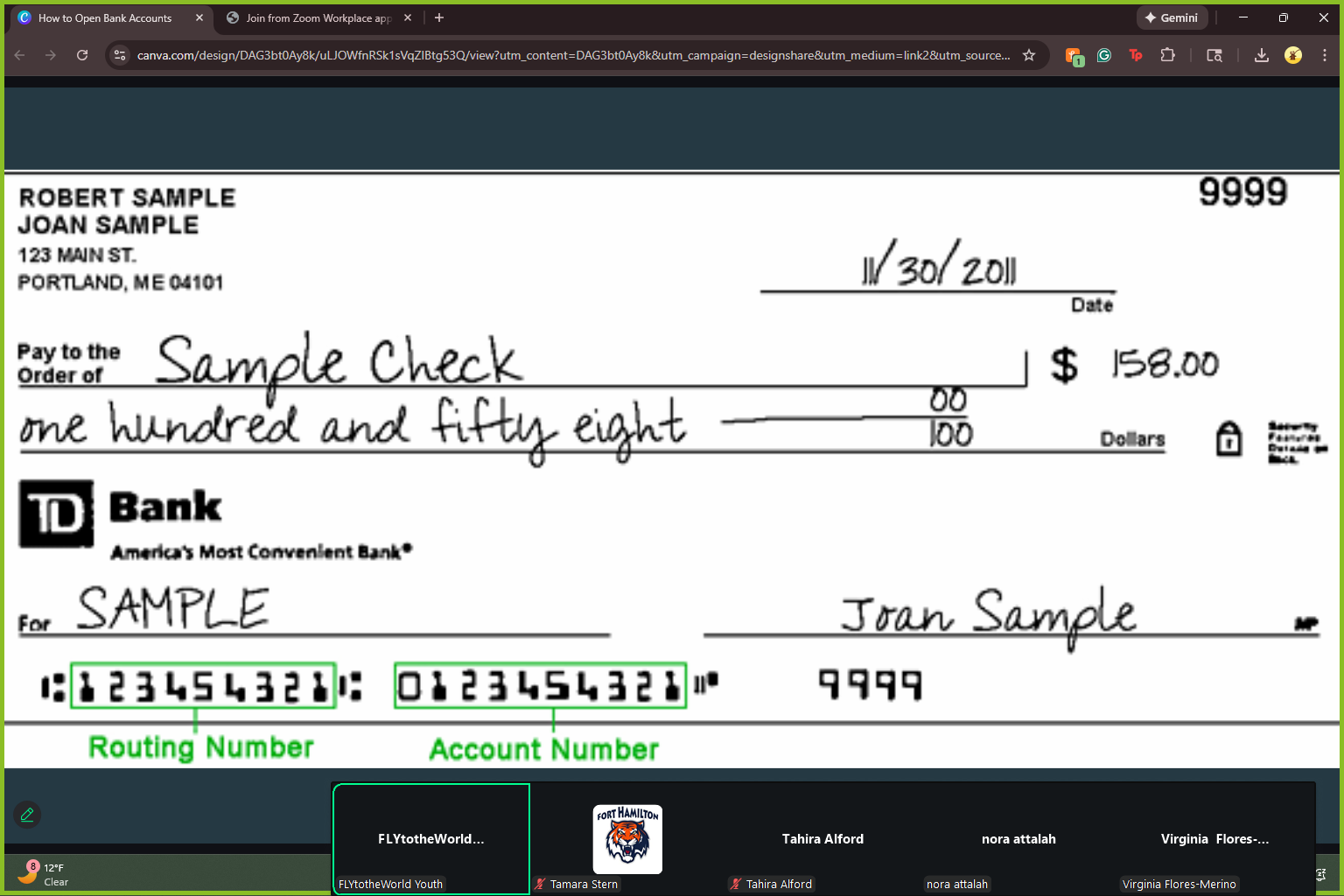Screen dimensions: 1344x896
Task: Reload the Canva page
Action: [x=82, y=55]
